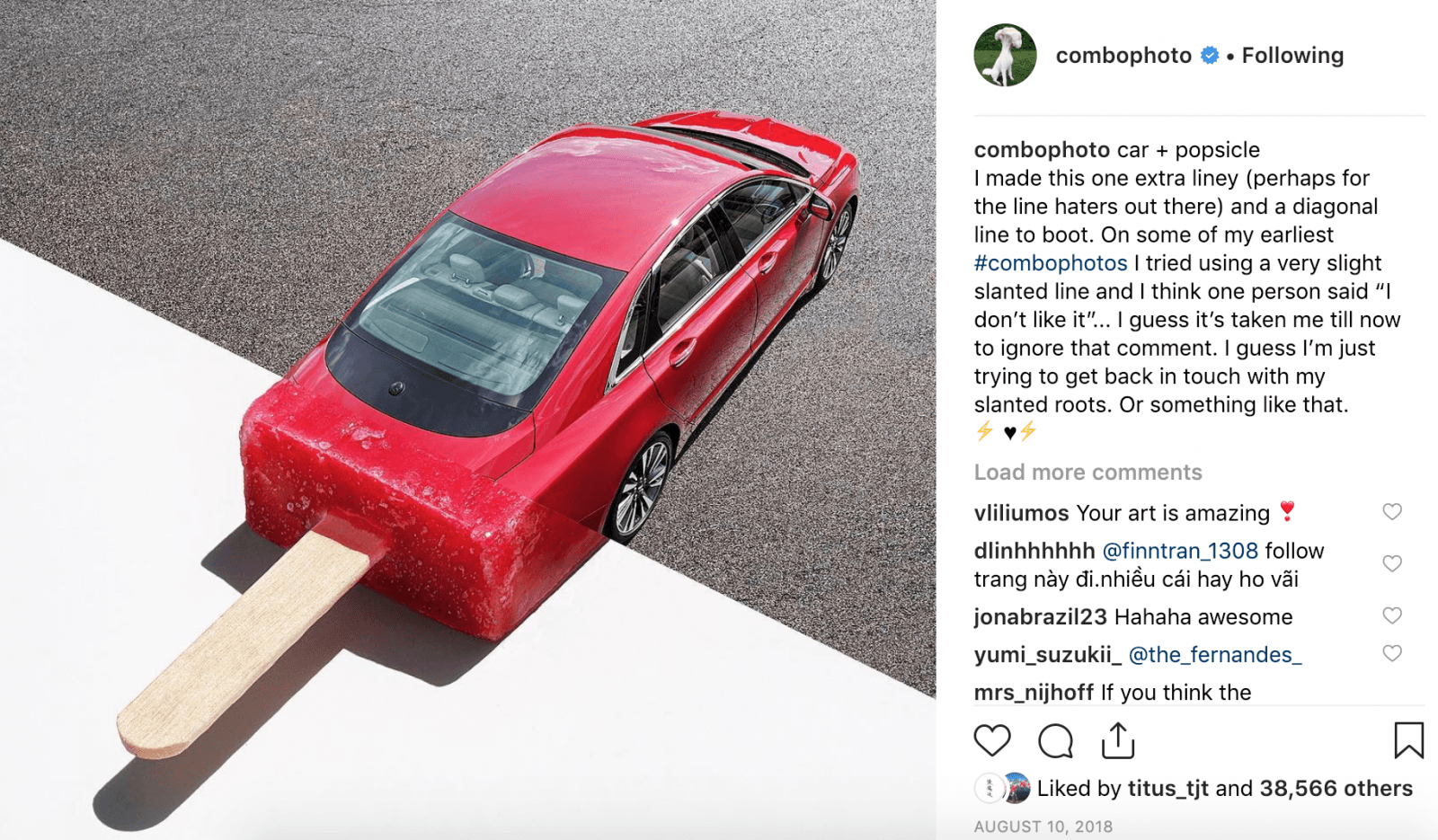This screenshot has width=1438, height=840.
Task: Click the red car popsicle photo
Action: pos(467,420)
